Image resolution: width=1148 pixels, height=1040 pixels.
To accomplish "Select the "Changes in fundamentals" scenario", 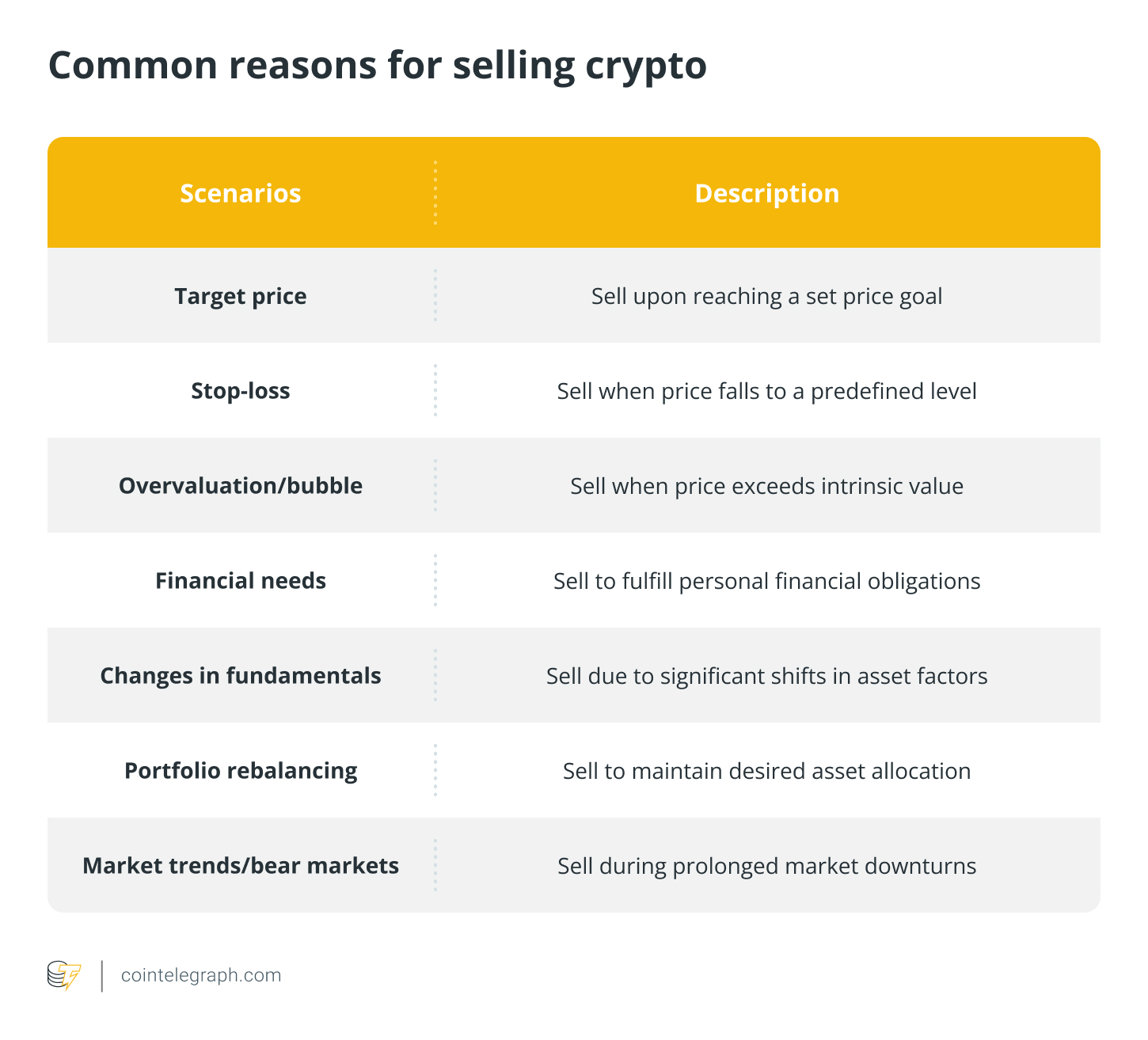I will [x=241, y=676].
